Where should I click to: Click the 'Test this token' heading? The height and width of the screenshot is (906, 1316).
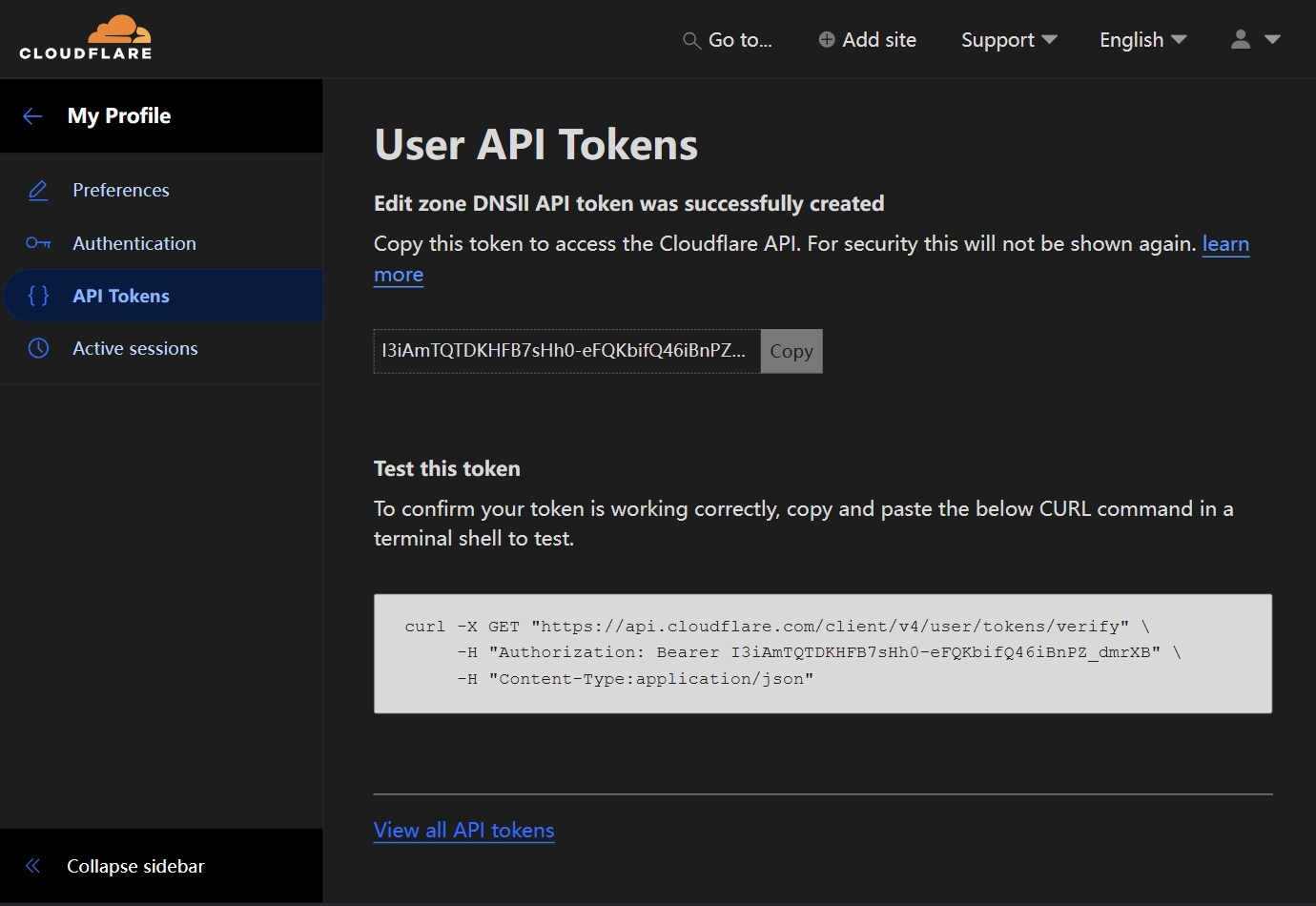pyautogui.click(x=447, y=468)
